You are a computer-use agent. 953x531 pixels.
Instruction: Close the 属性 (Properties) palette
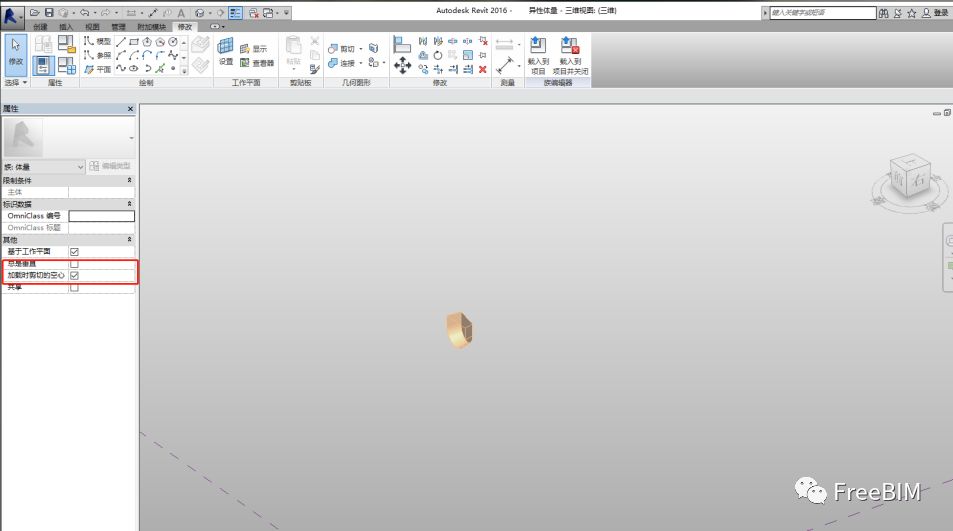[130, 109]
